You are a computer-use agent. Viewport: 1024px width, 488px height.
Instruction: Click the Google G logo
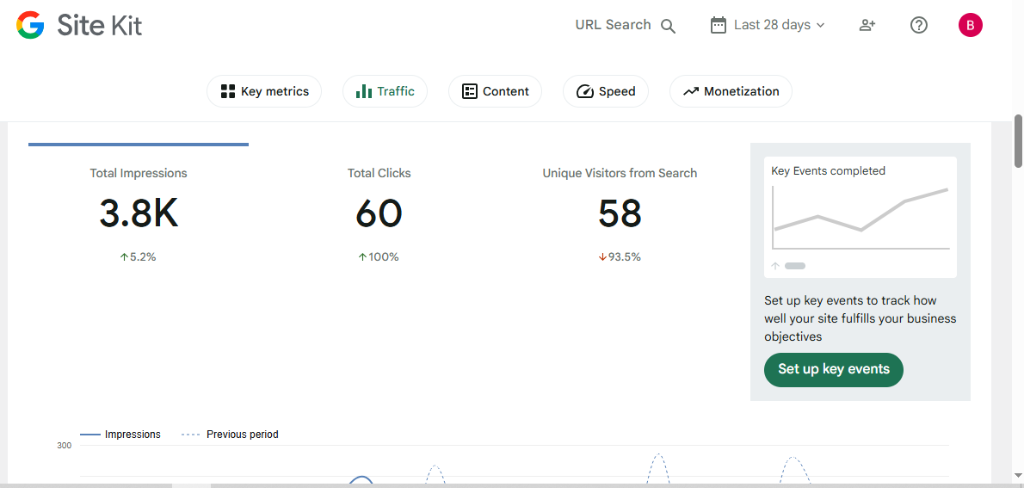coord(30,25)
